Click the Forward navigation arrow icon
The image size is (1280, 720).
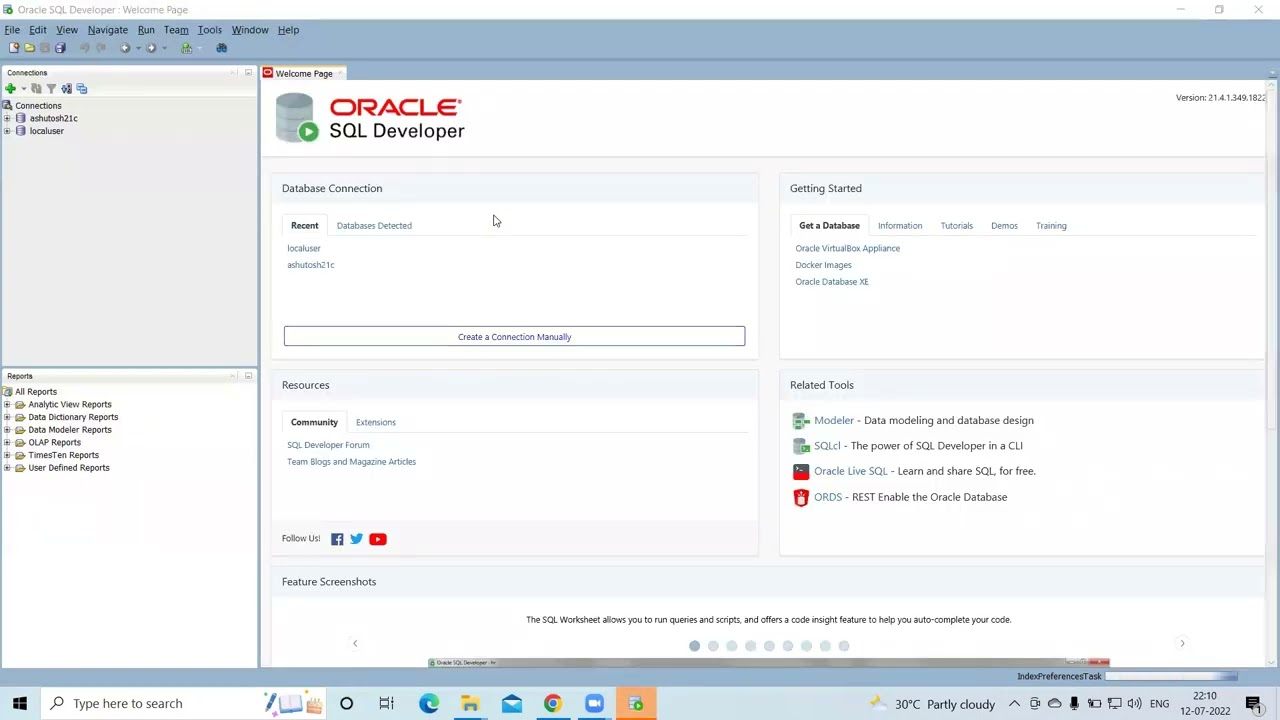[151, 48]
